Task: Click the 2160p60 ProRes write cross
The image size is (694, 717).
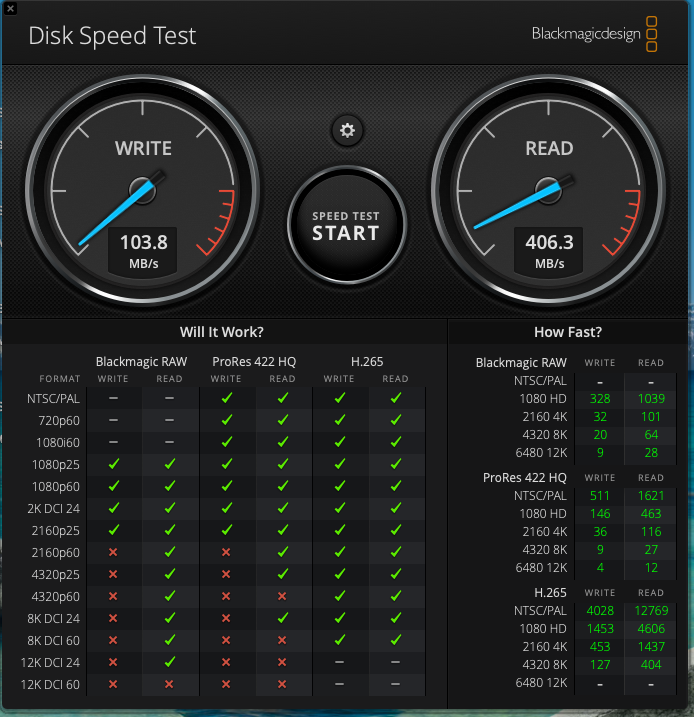Action: tap(226, 552)
